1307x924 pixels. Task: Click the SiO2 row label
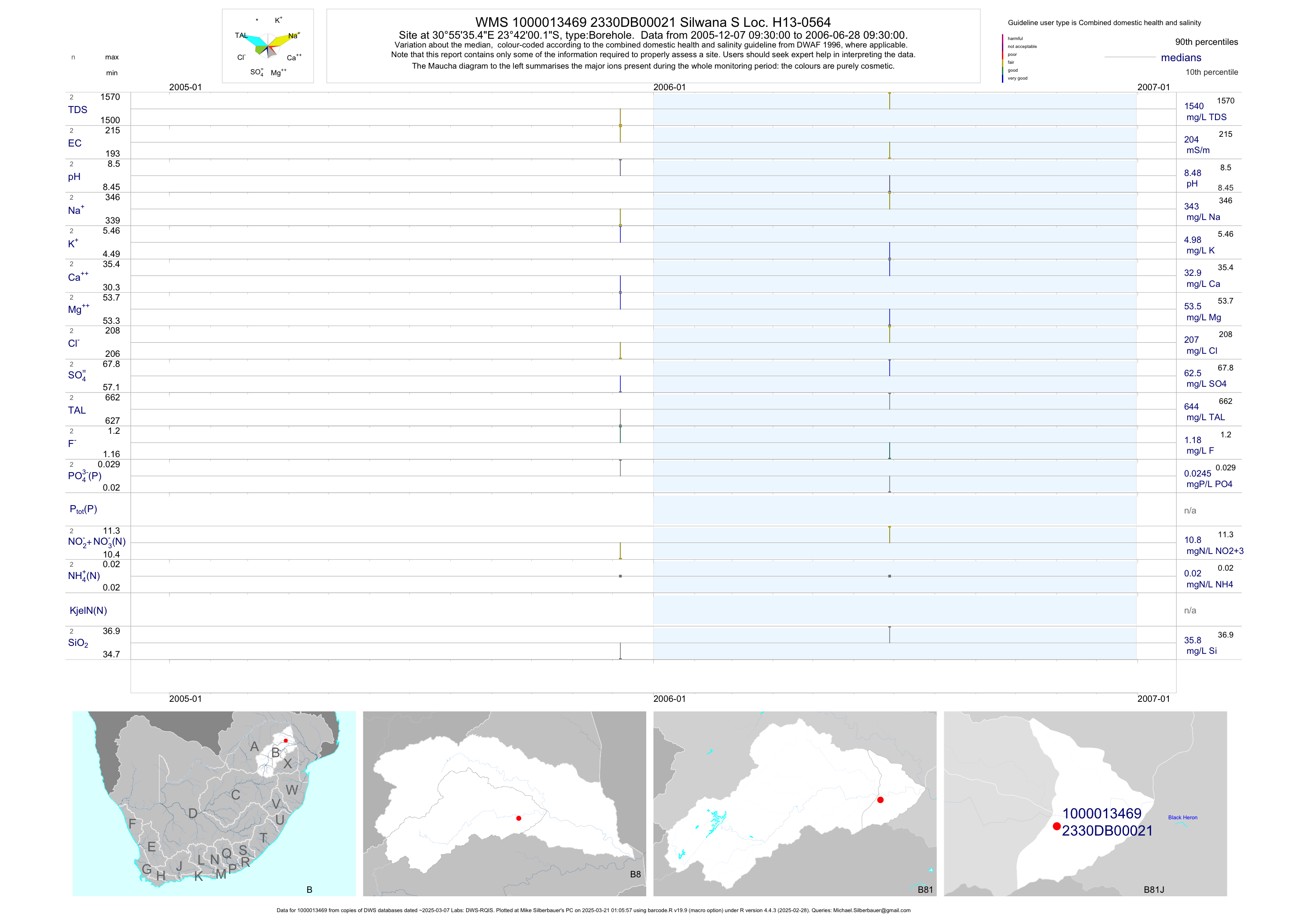point(78,643)
